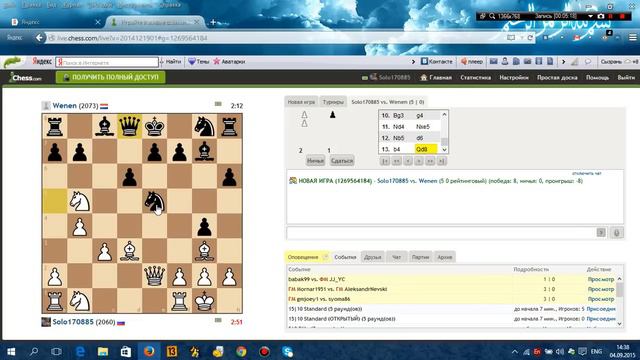Open the Архив tab
The image size is (640, 360).
pyautogui.click(x=444, y=257)
